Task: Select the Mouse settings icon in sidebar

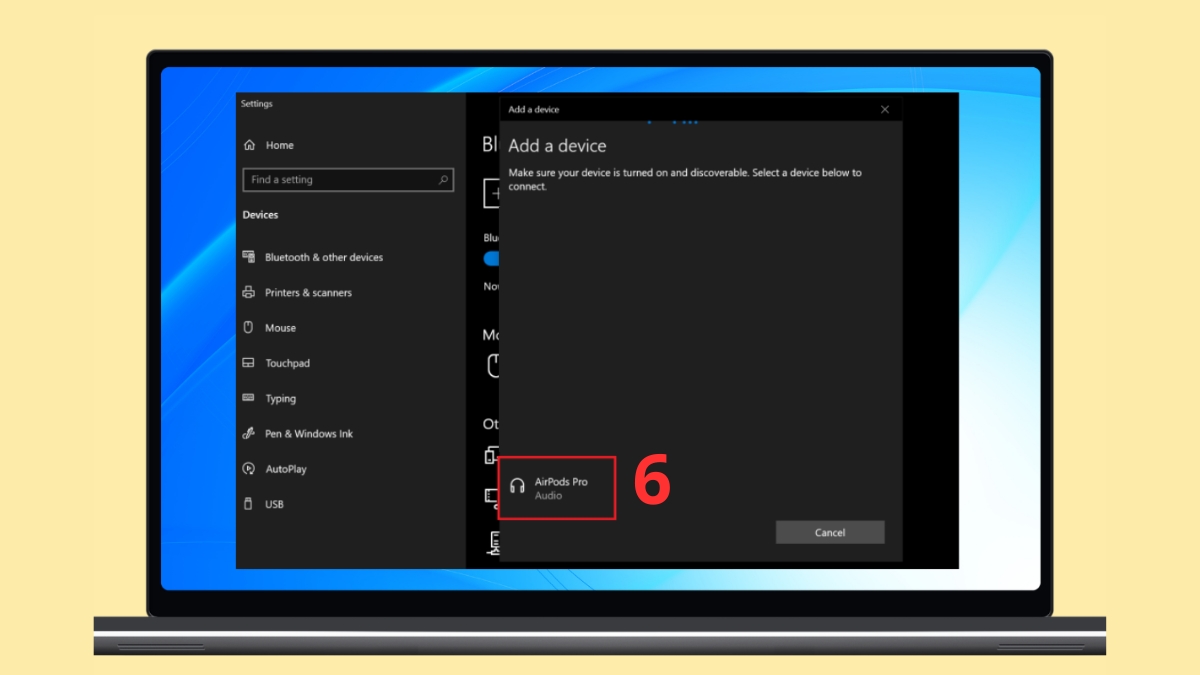Action: point(249,327)
